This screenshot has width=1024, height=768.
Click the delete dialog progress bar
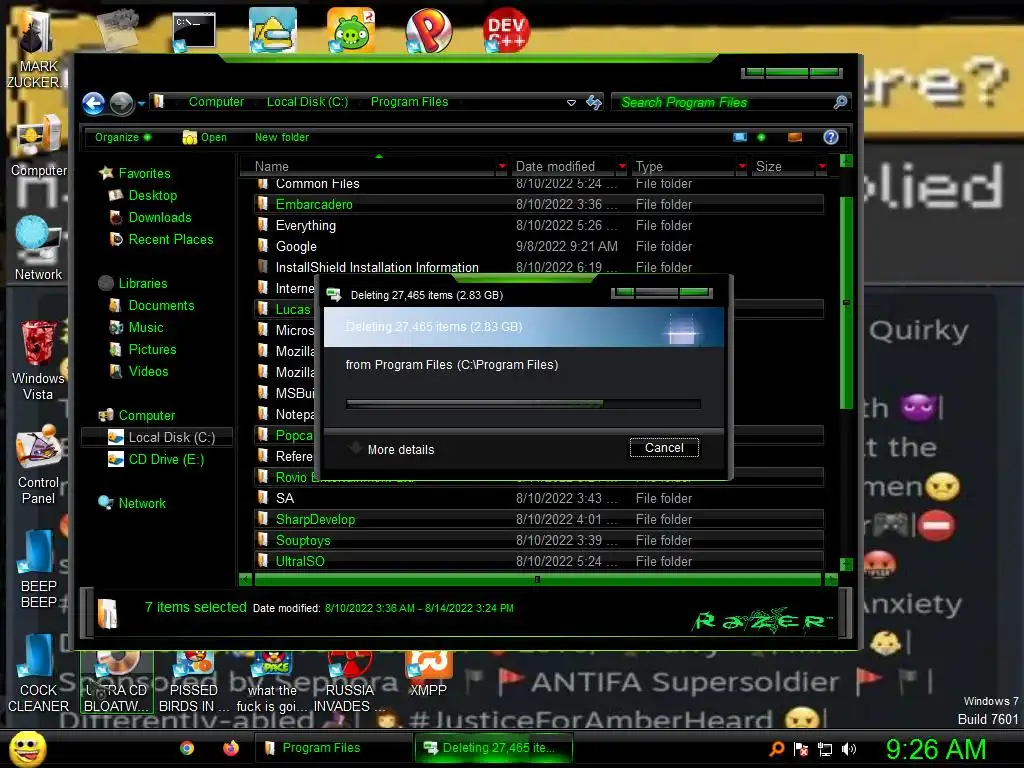coord(523,404)
